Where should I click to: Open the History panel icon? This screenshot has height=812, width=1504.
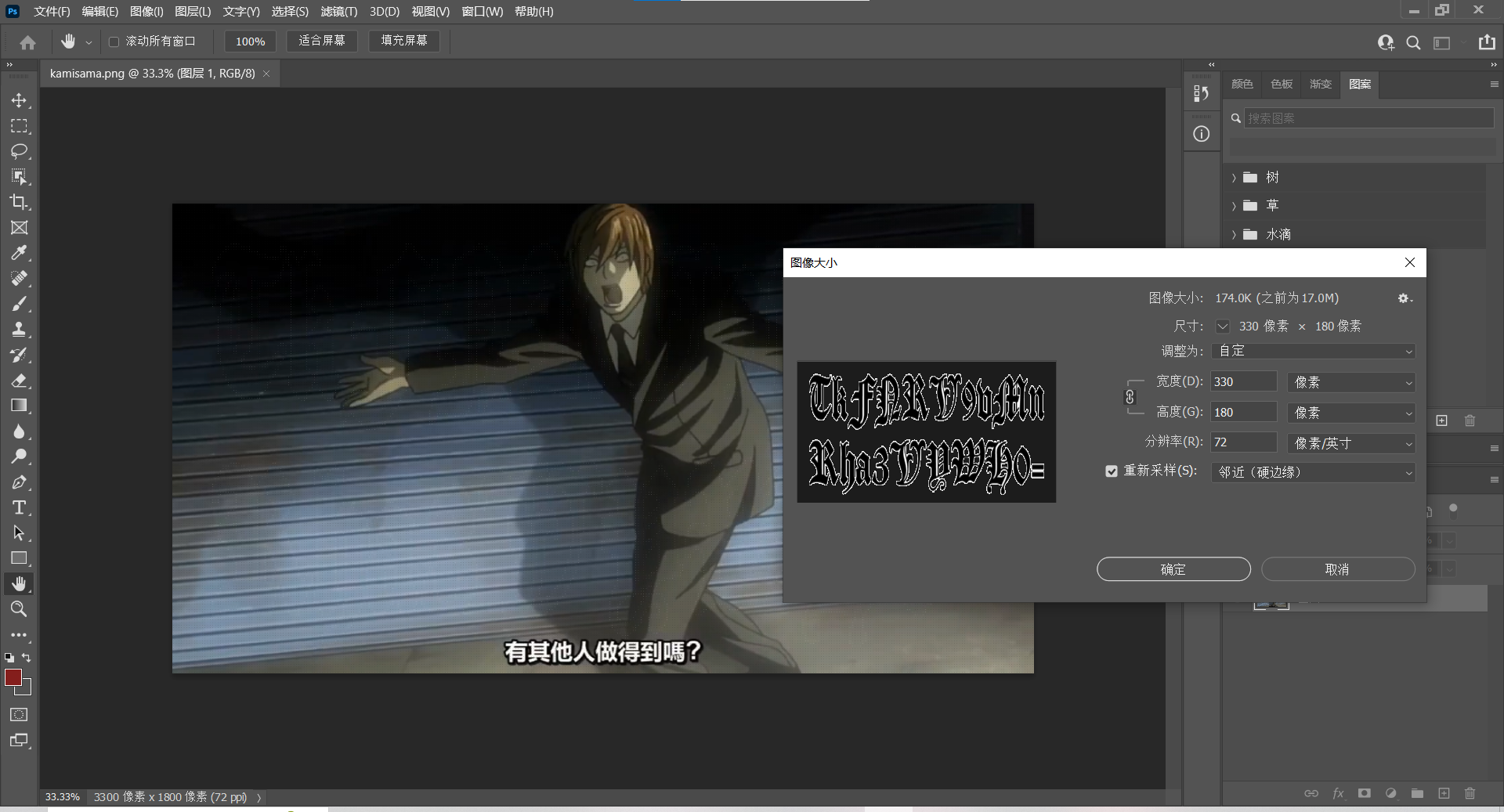pos(1201,94)
